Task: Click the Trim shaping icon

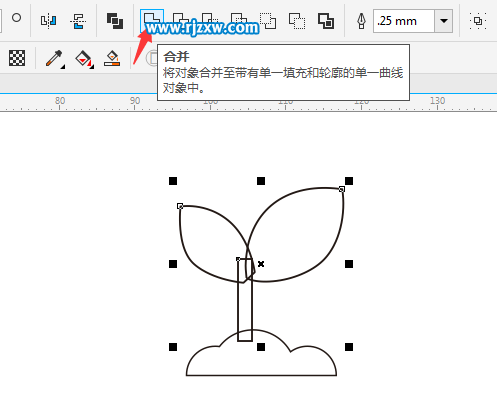Action: coord(181,21)
